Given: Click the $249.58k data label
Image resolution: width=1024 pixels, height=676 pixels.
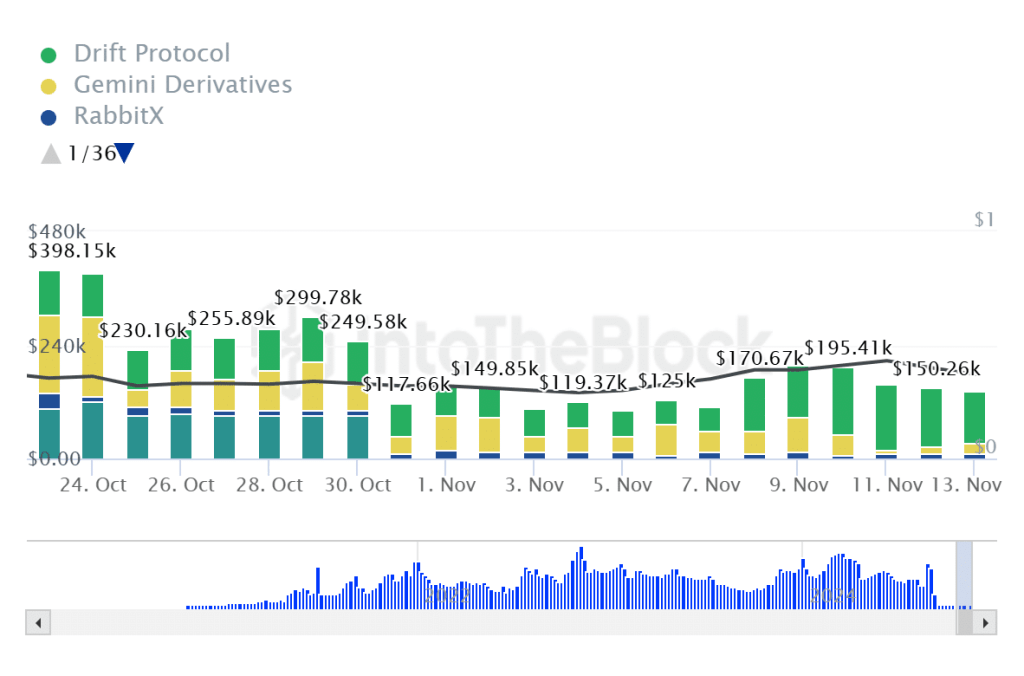Looking at the screenshot, I should point(362,322).
